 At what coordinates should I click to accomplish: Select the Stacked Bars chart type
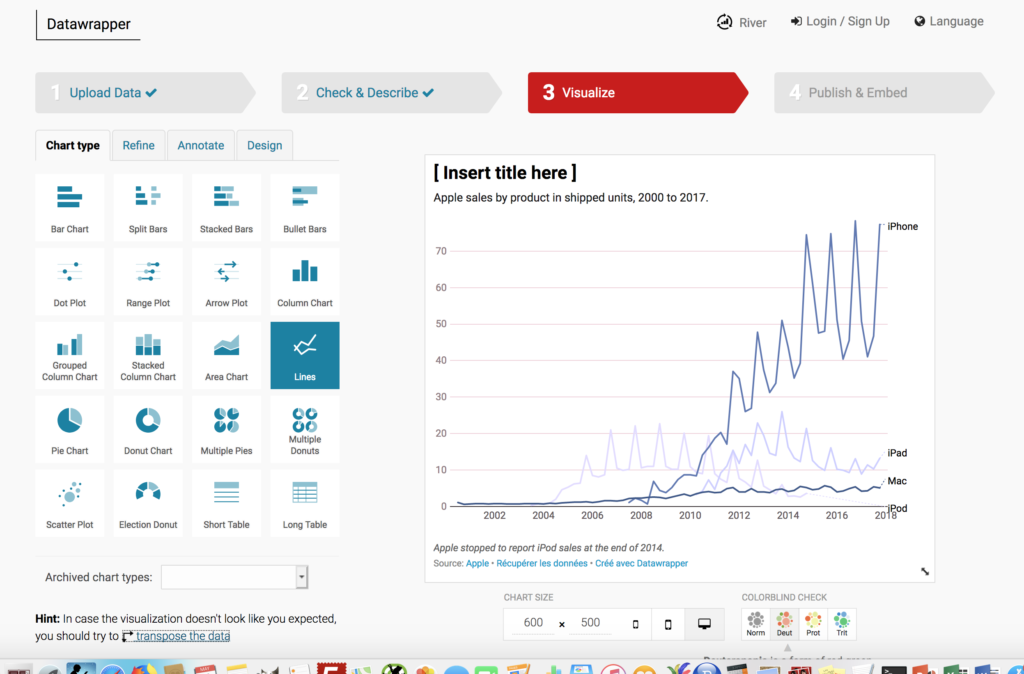pyautogui.click(x=226, y=207)
